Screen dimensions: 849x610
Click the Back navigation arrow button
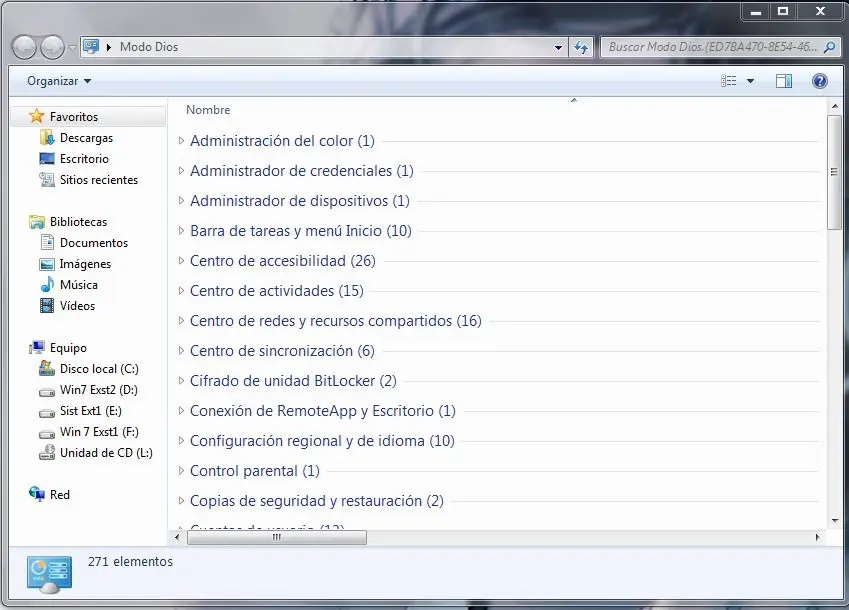point(24,47)
